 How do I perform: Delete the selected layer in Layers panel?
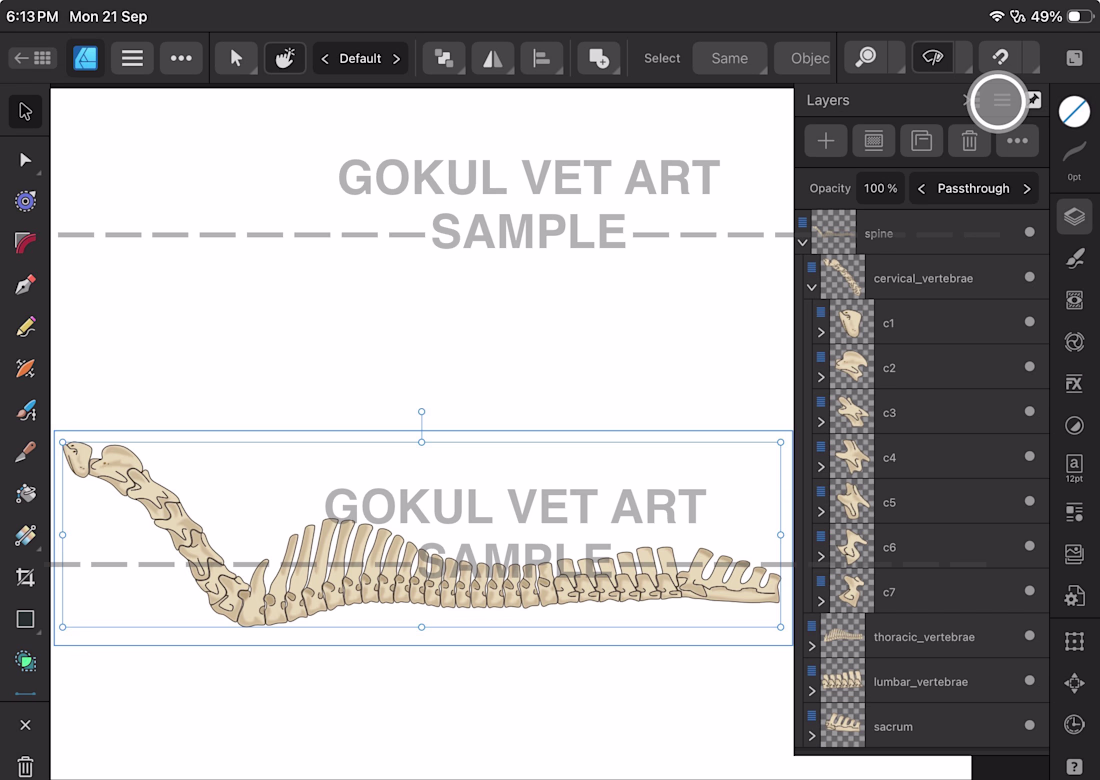(969, 141)
